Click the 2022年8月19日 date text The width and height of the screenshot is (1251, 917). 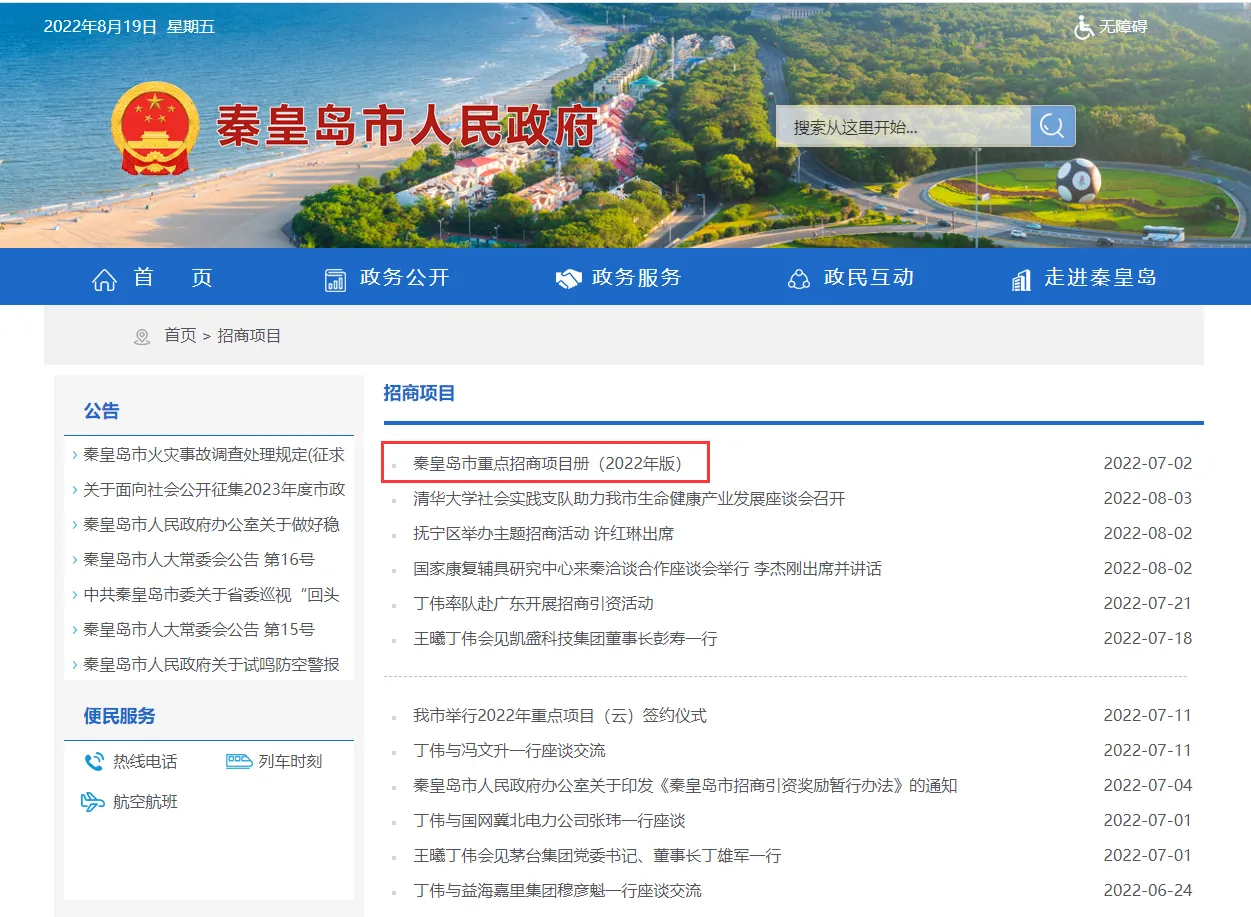coord(100,27)
